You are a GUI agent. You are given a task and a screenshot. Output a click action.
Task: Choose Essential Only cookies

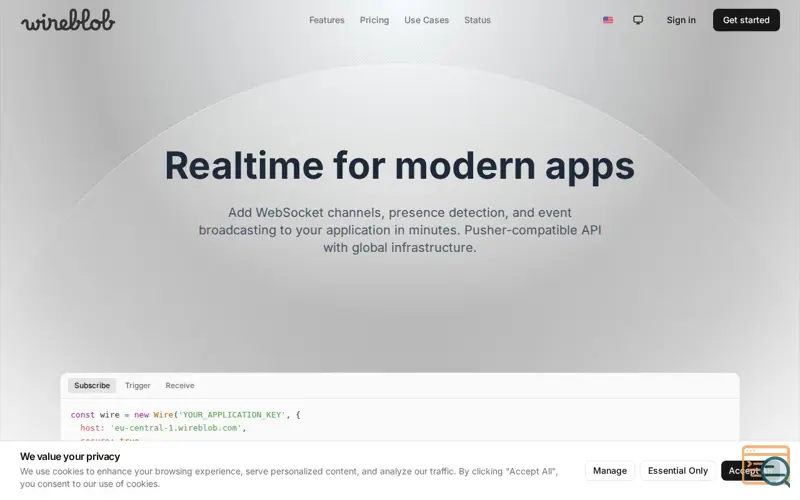678,470
